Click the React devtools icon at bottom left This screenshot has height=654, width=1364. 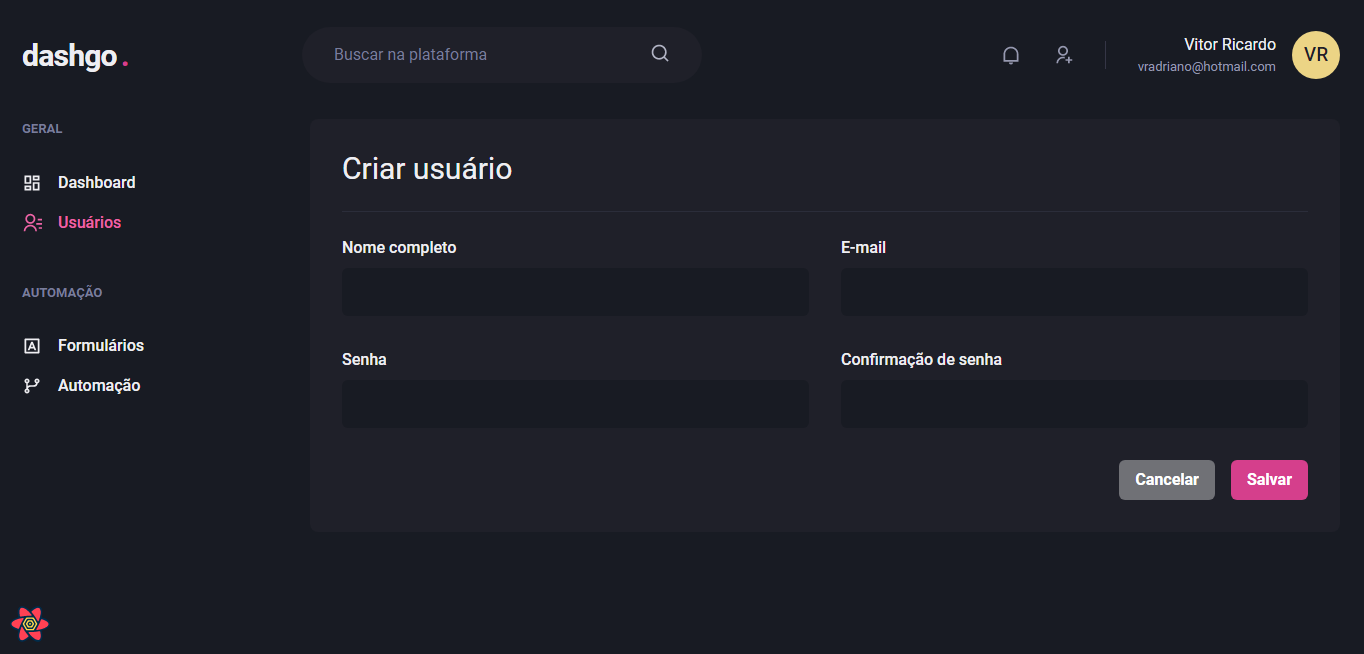pos(30,623)
